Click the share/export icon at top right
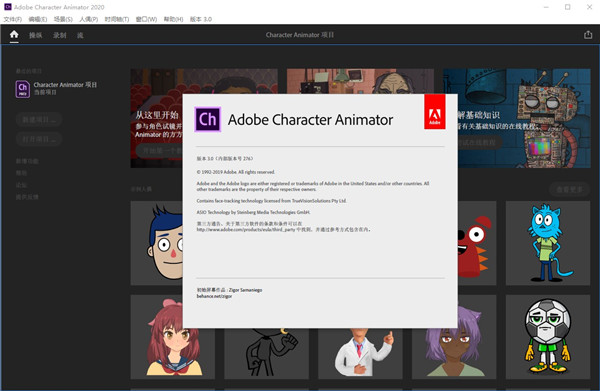 588,35
